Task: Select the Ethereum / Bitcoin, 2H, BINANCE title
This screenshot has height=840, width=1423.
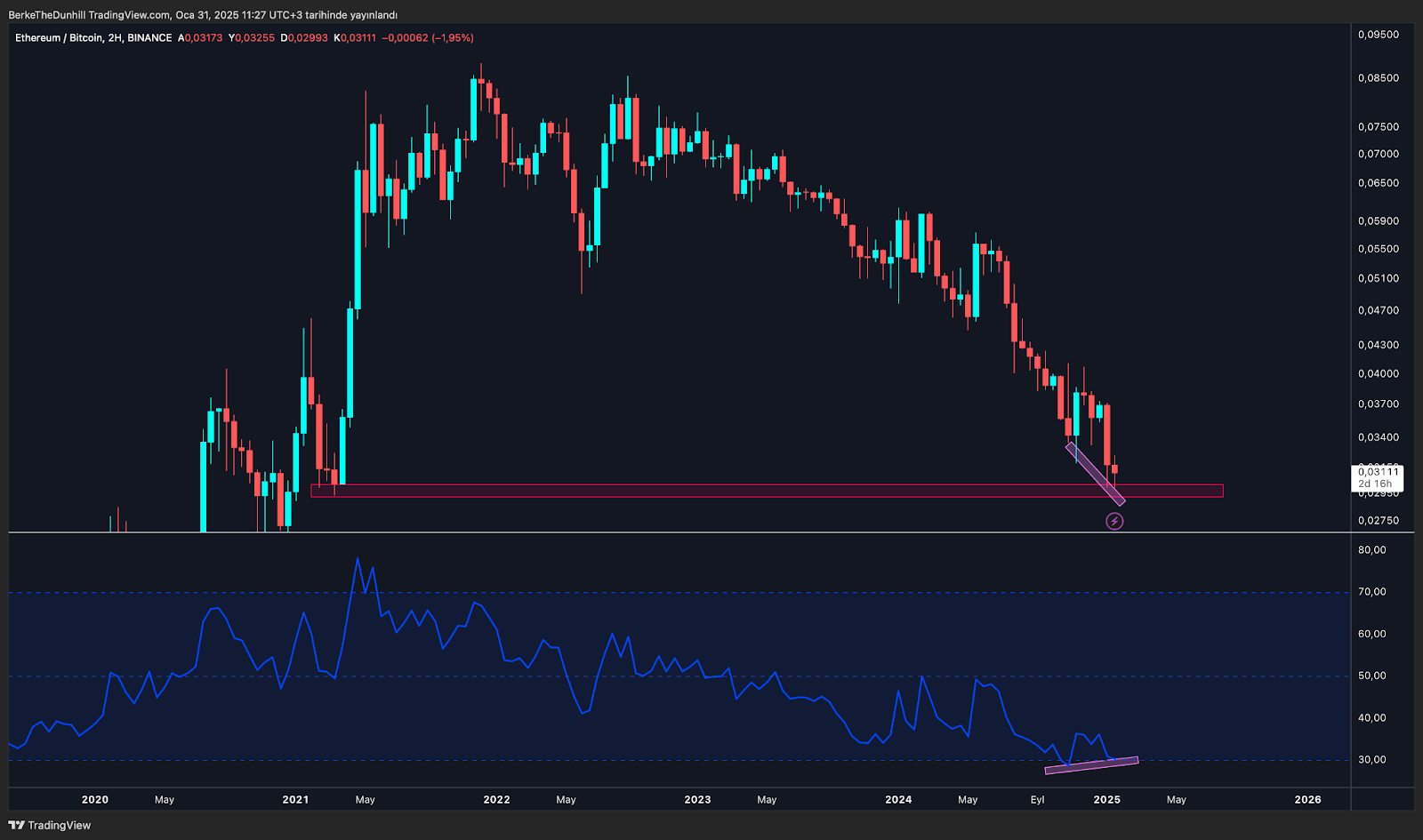Action: point(93,38)
